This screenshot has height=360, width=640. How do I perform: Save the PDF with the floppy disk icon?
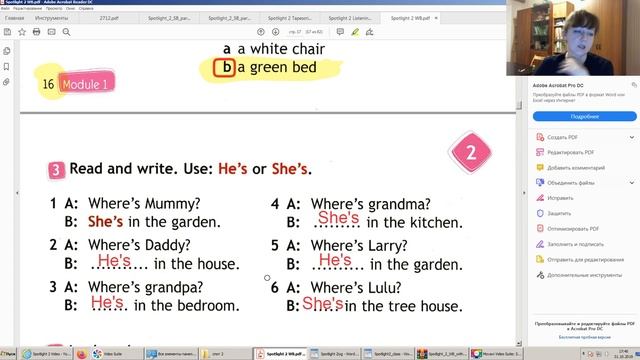[x=7, y=32]
